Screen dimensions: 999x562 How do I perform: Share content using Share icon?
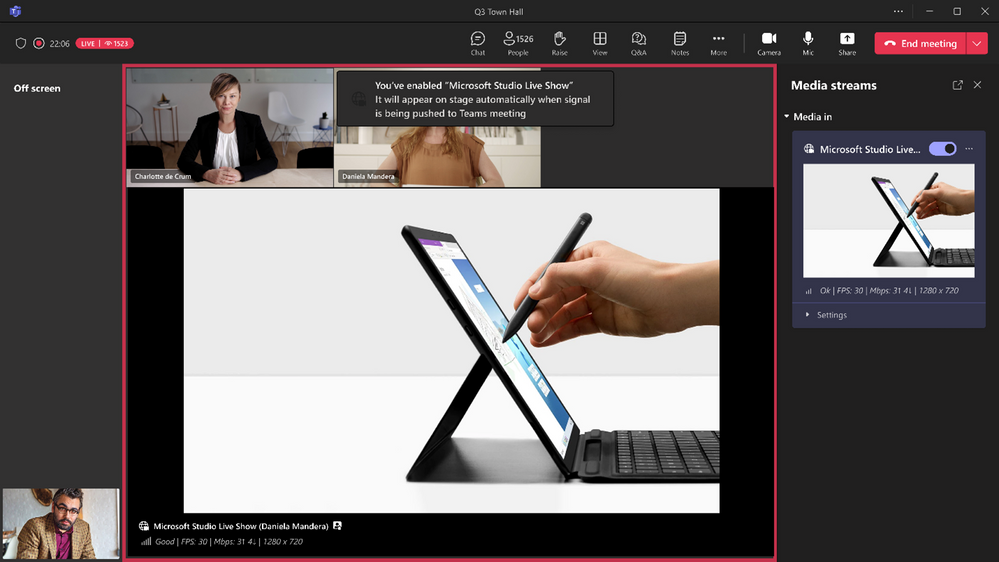click(x=847, y=43)
